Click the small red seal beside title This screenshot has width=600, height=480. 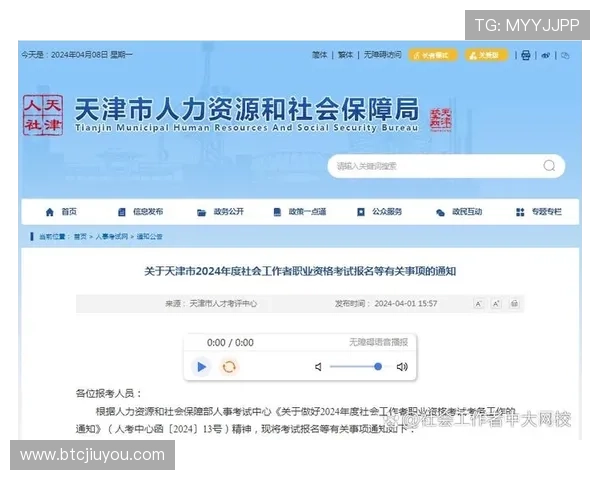click(441, 119)
